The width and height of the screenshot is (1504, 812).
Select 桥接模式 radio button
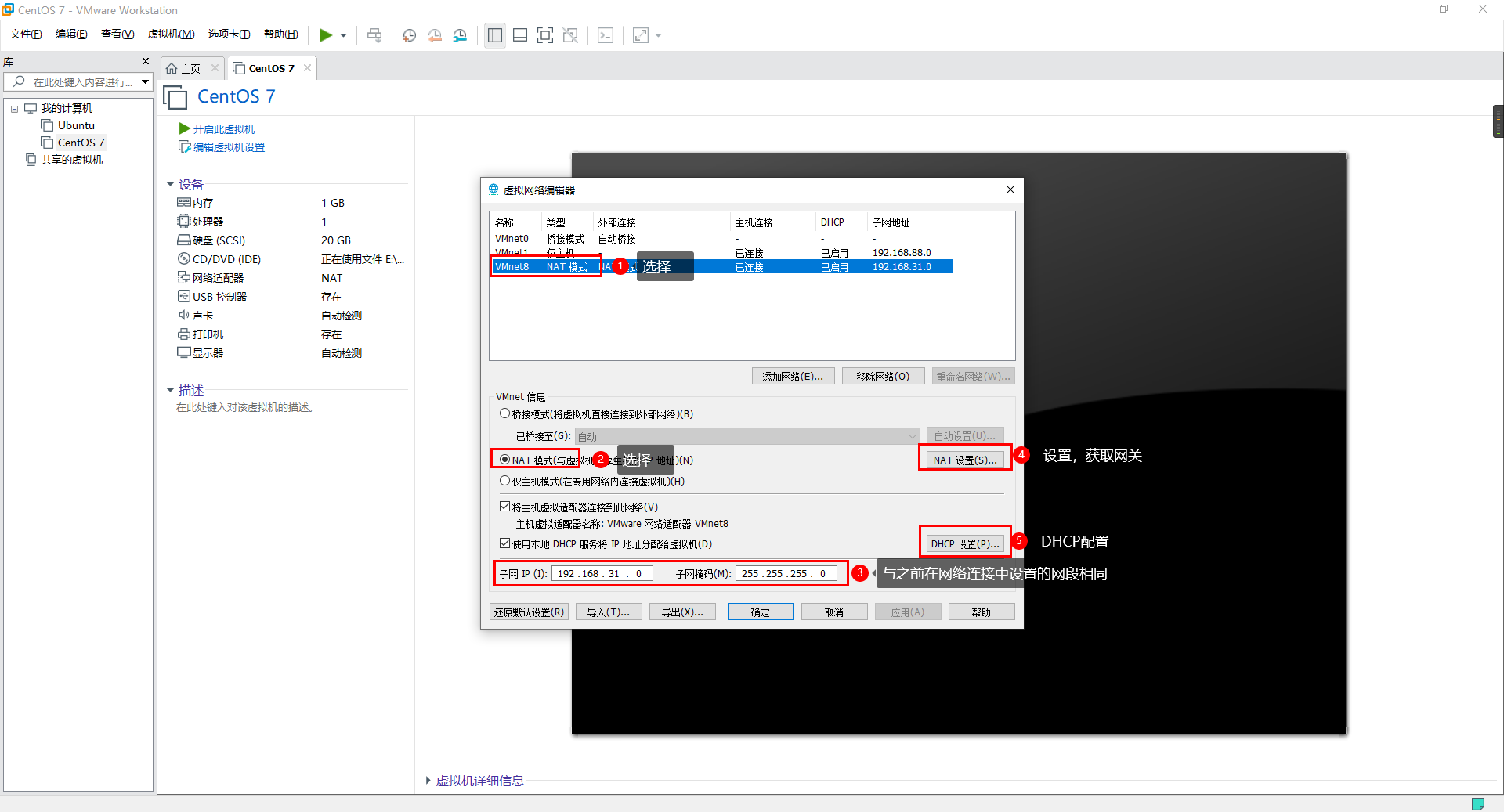[x=504, y=413]
